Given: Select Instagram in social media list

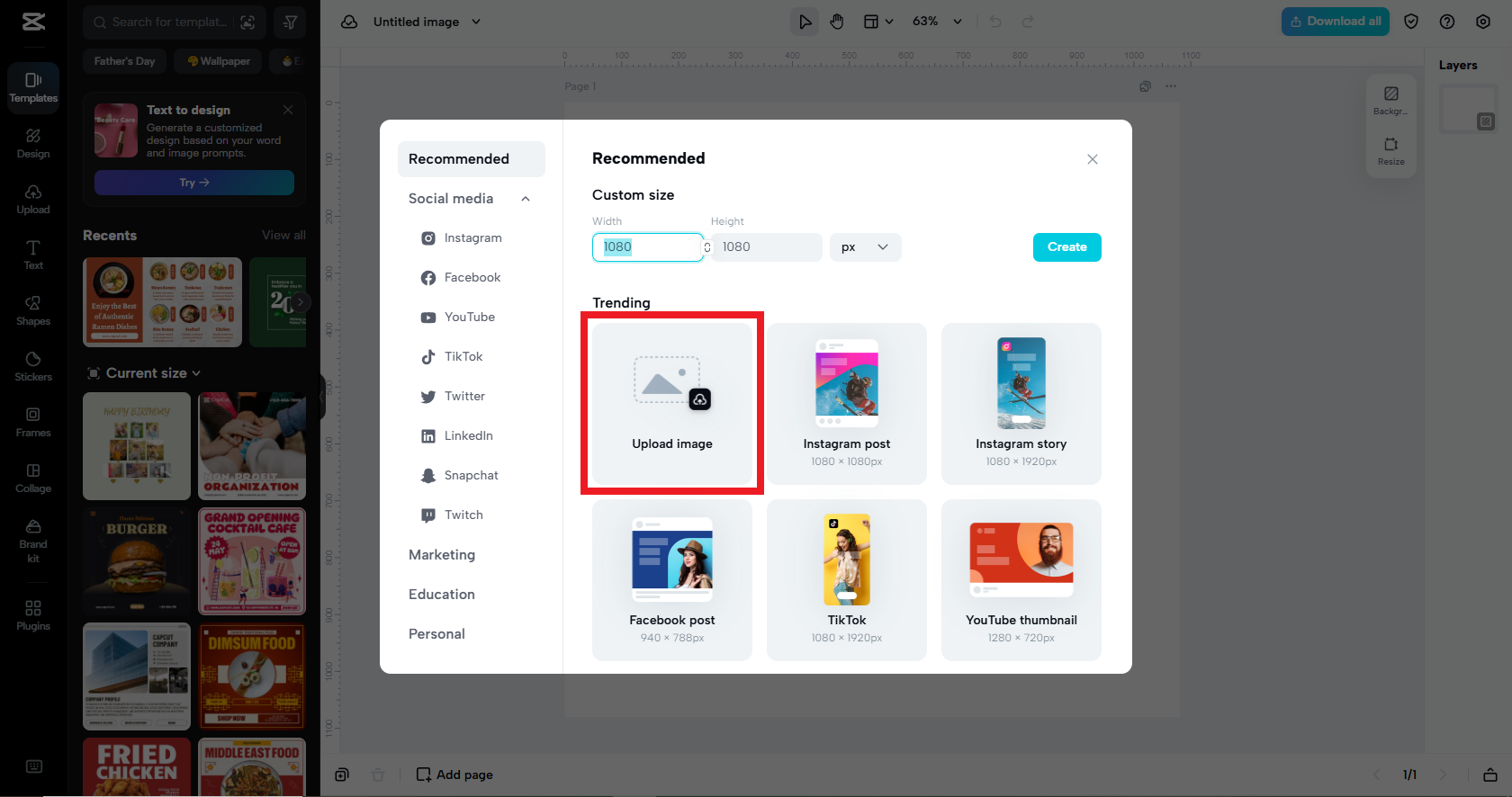Looking at the screenshot, I should (x=472, y=238).
